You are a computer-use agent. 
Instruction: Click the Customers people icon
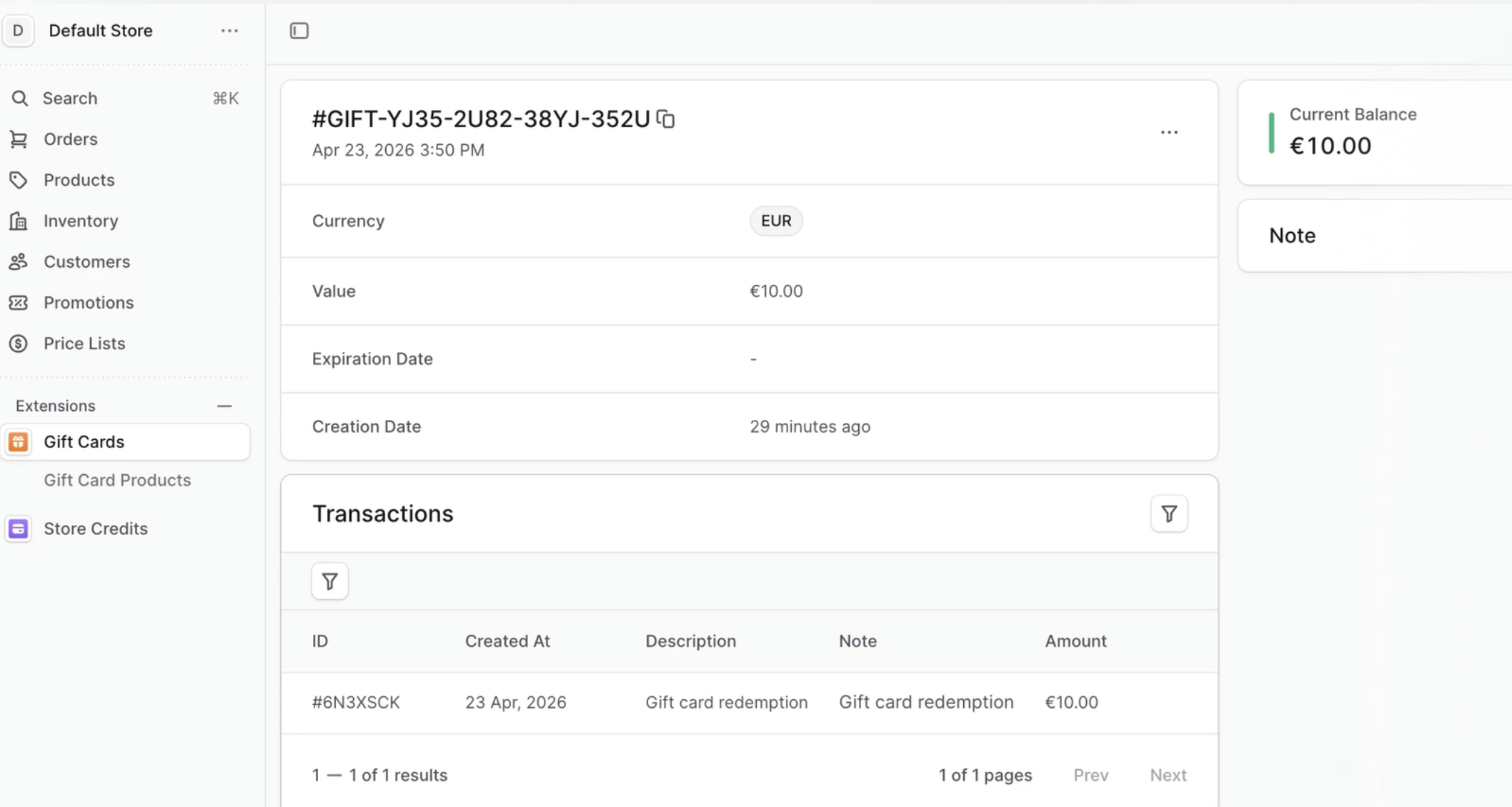19,261
